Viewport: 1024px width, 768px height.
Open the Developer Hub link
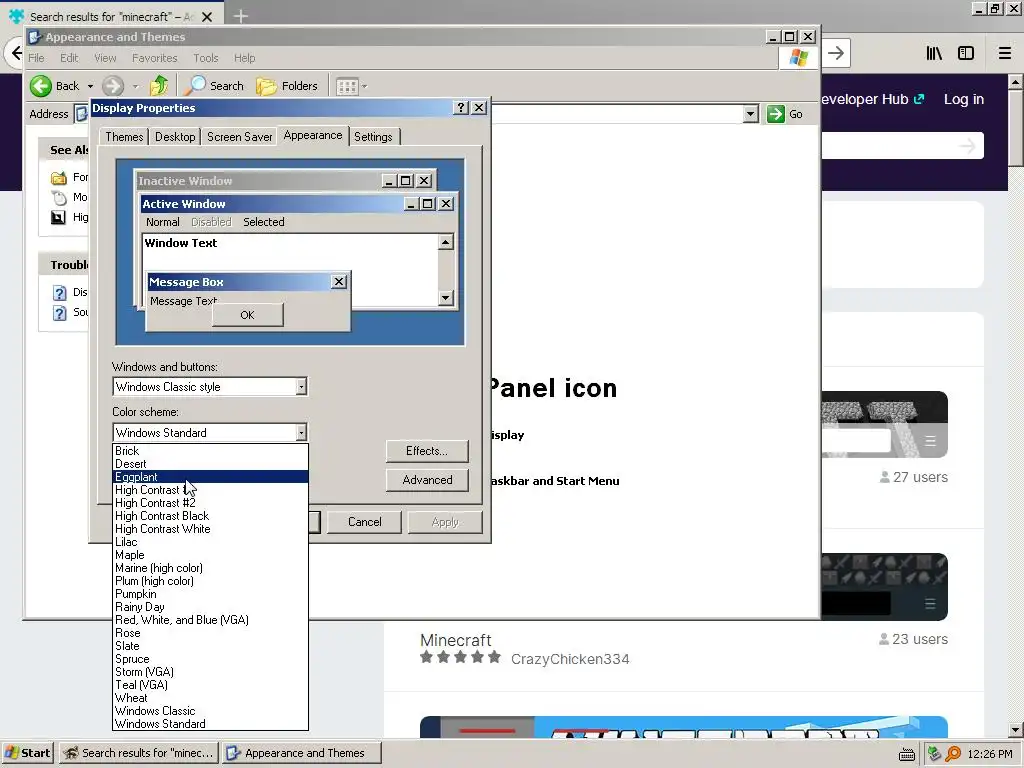(x=872, y=99)
